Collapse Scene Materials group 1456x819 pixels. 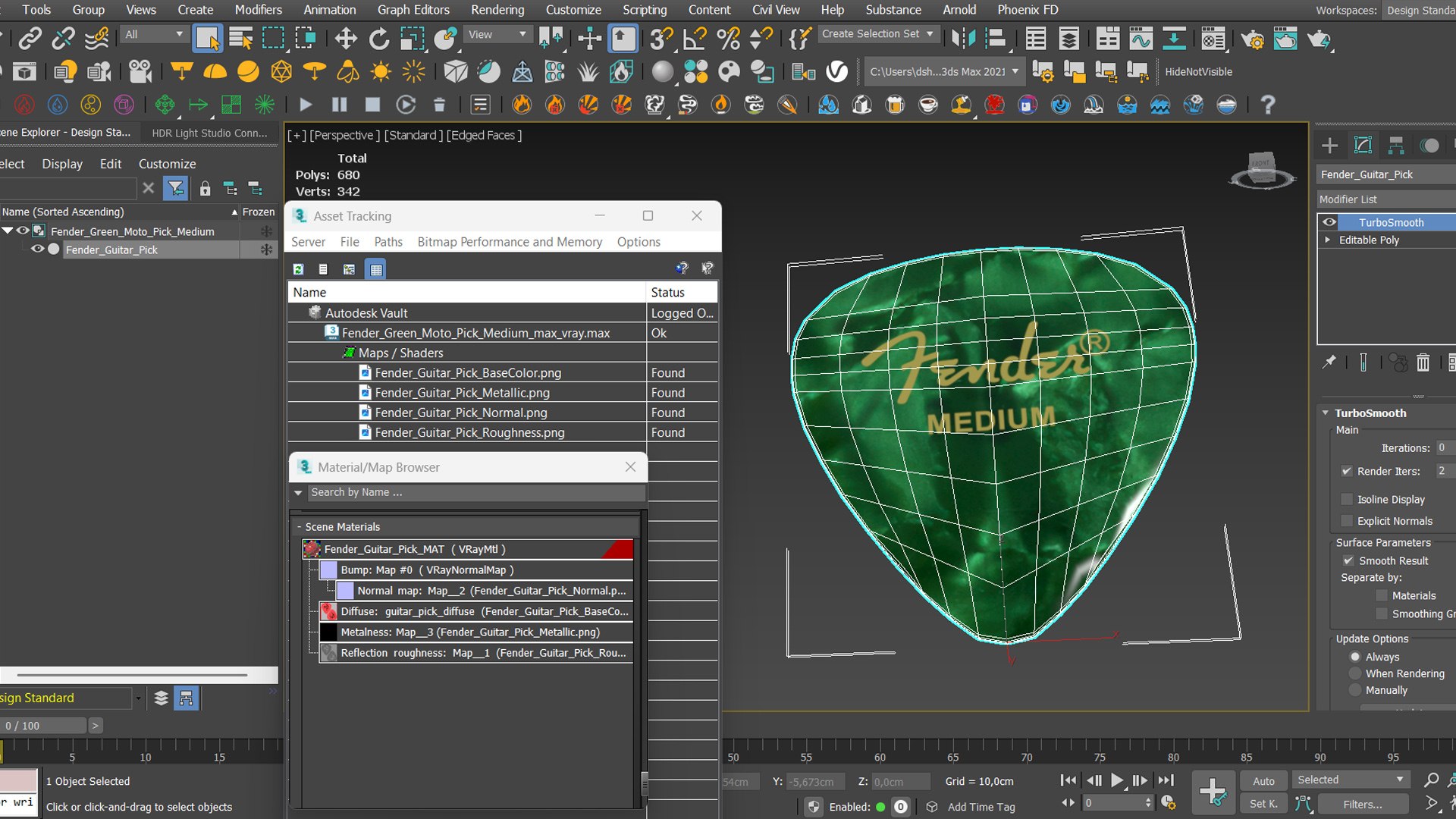click(299, 526)
